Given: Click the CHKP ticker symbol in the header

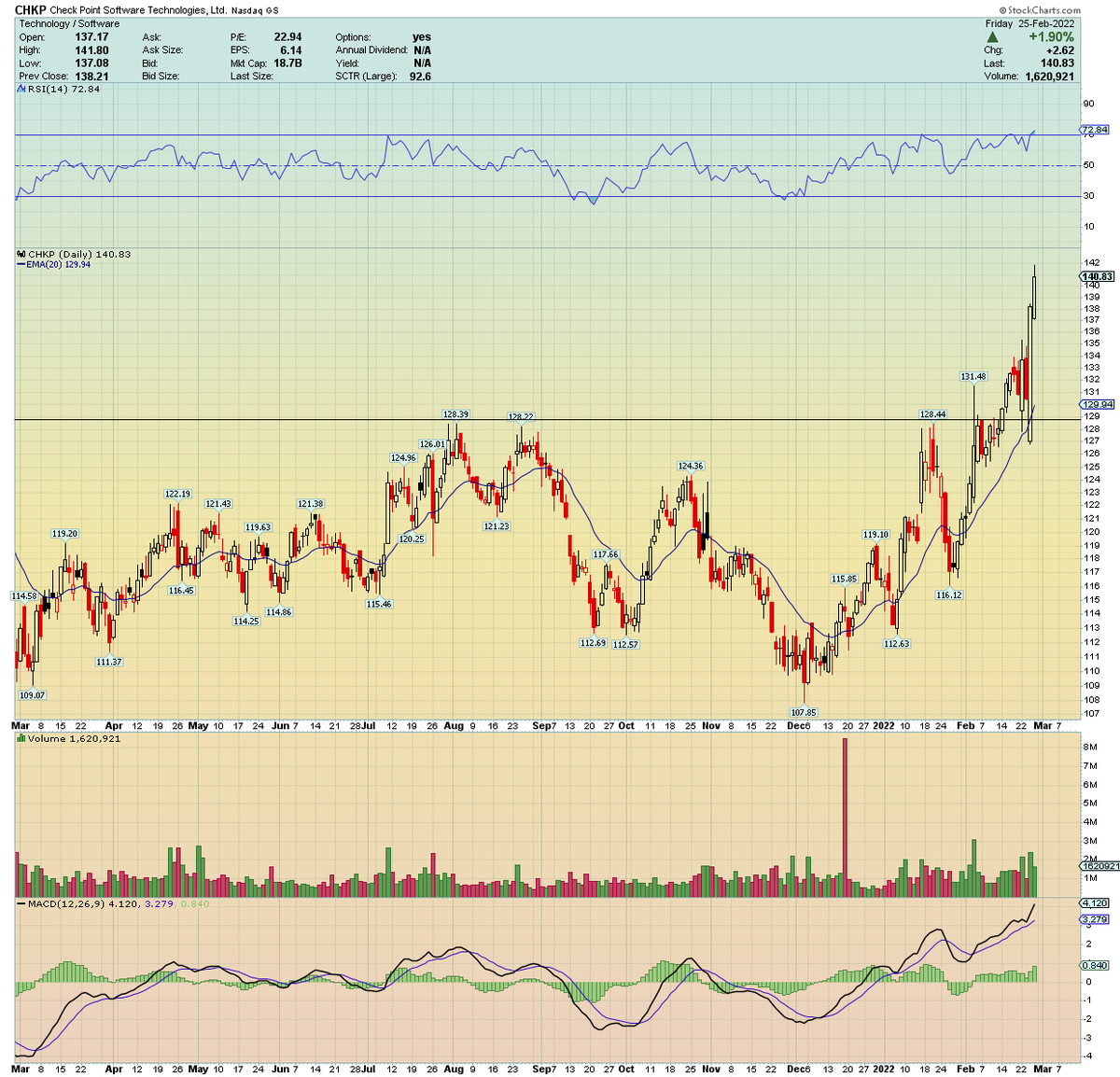Looking at the screenshot, I should tap(30, 10).
